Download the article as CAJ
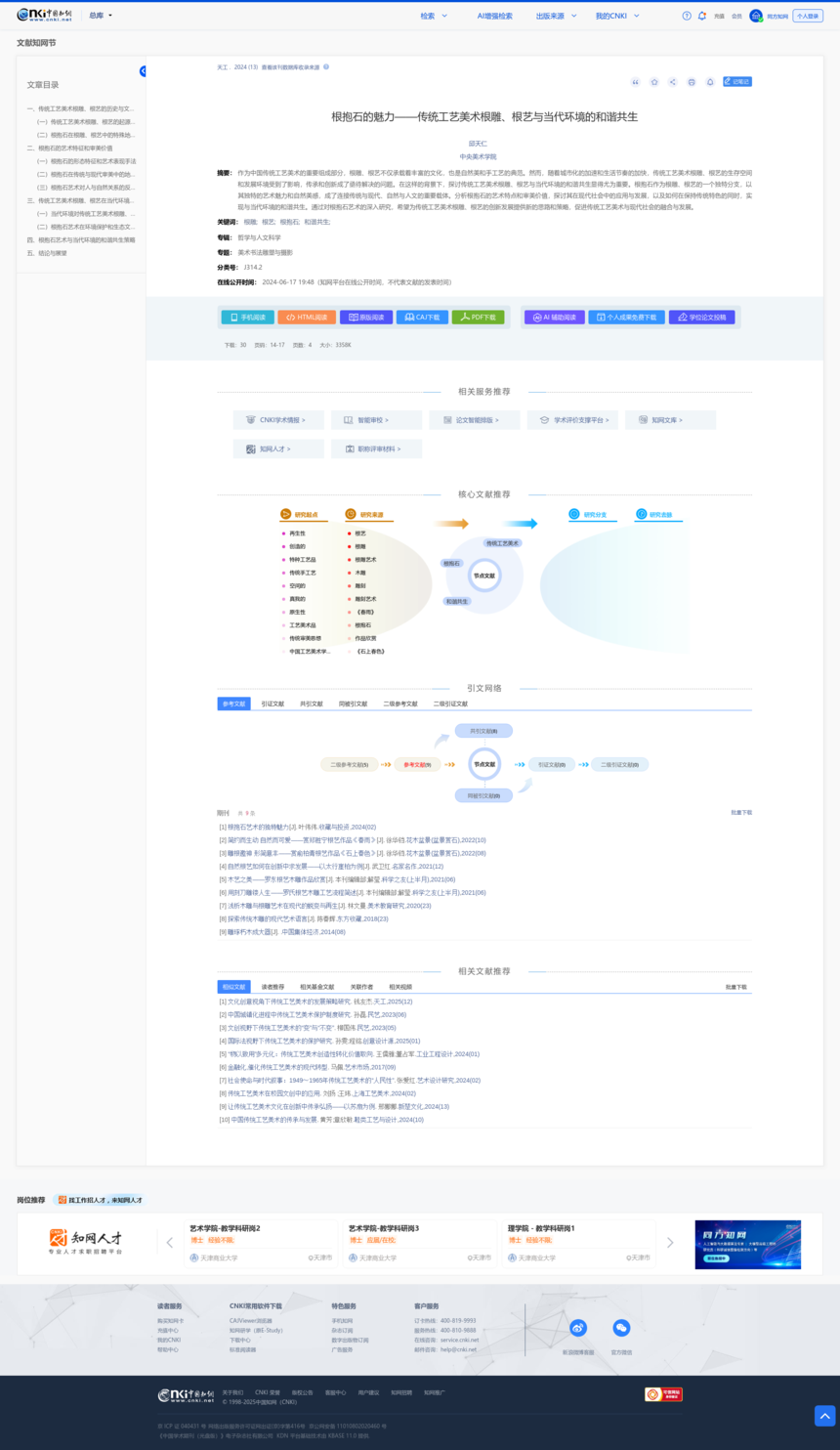Viewport: 840px width, 1450px height. [423, 318]
